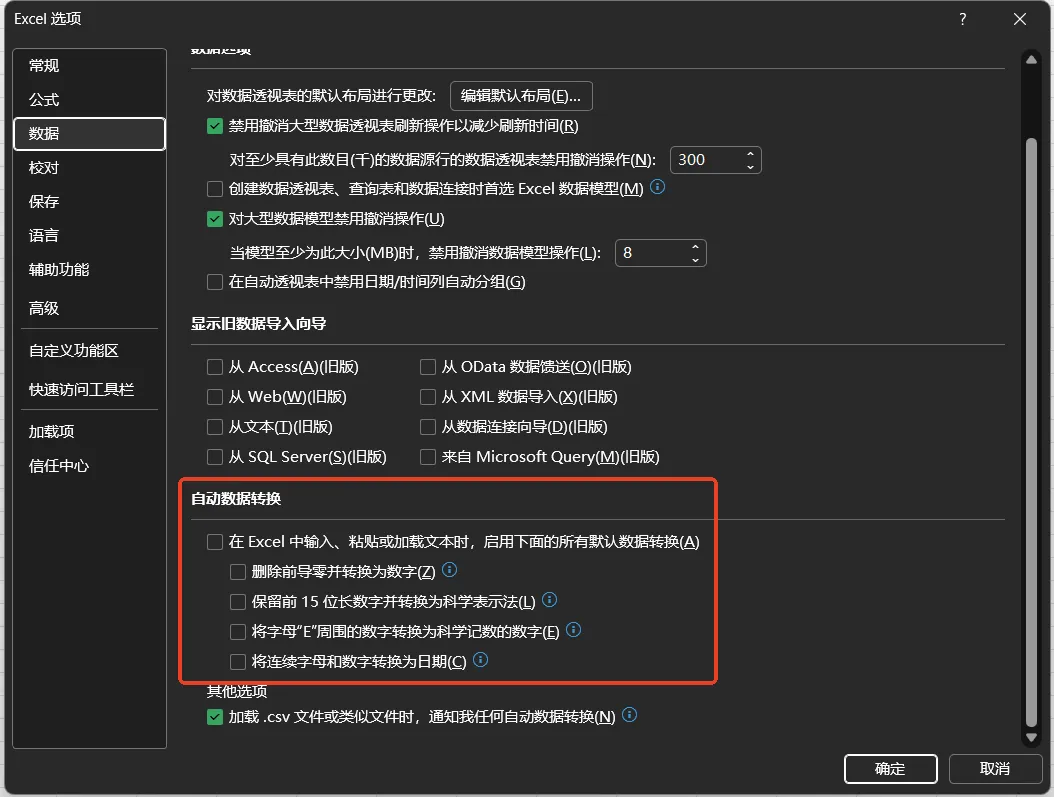Open 快速访问工具栏 settings
Image resolution: width=1054 pixels, height=797 pixels.
click(89, 390)
